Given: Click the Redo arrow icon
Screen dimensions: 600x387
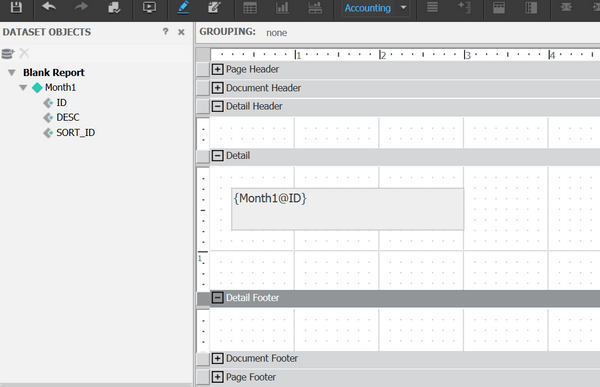Looking at the screenshot, I should tap(81, 7).
